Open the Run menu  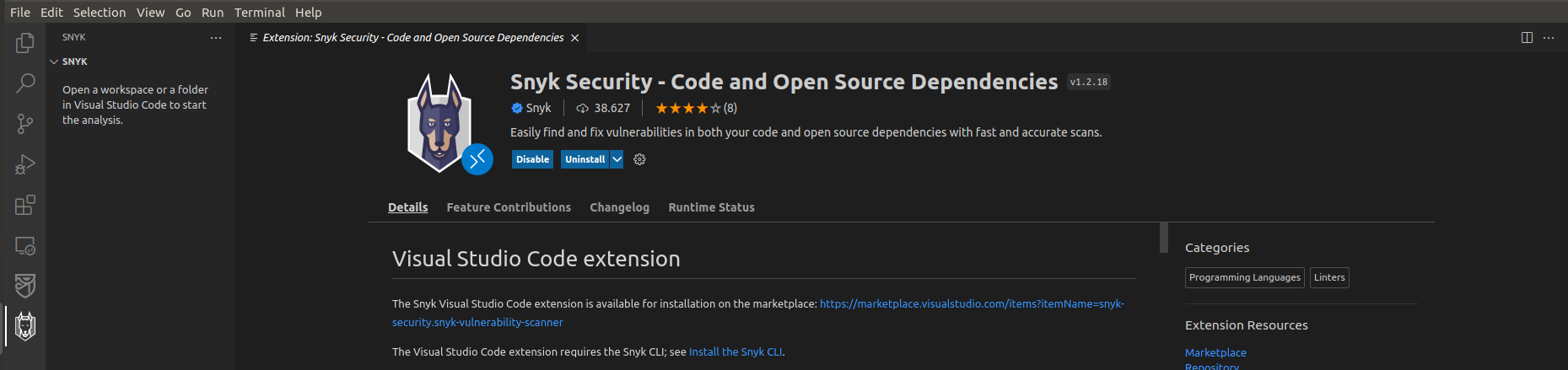tap(213, 12)
